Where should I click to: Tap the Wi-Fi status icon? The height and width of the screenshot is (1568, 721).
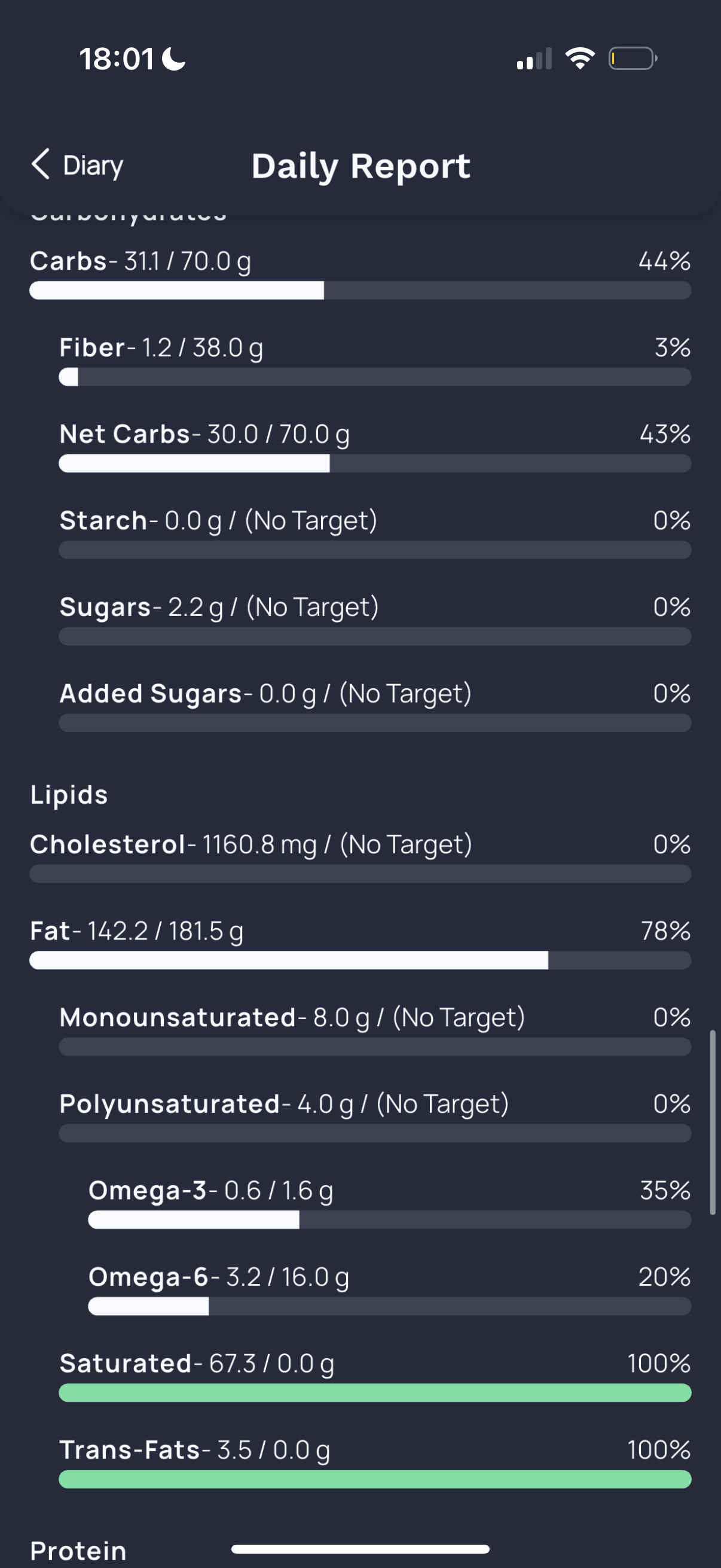click(580, 59)
